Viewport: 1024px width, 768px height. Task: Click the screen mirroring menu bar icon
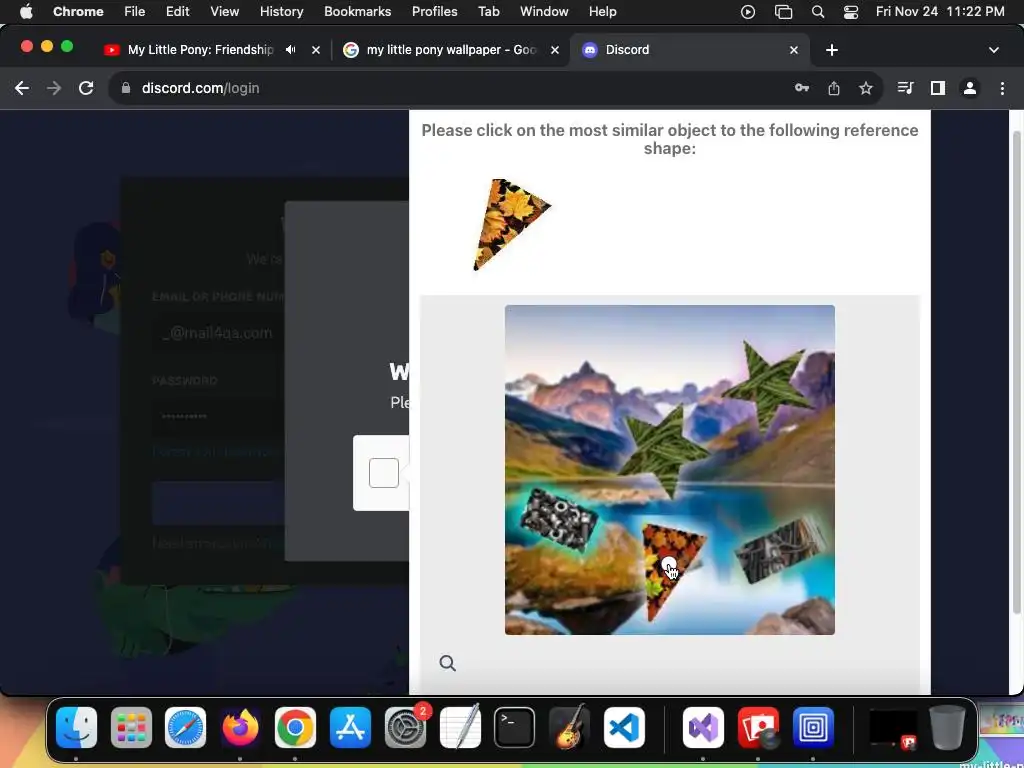(x=783, y=12)
